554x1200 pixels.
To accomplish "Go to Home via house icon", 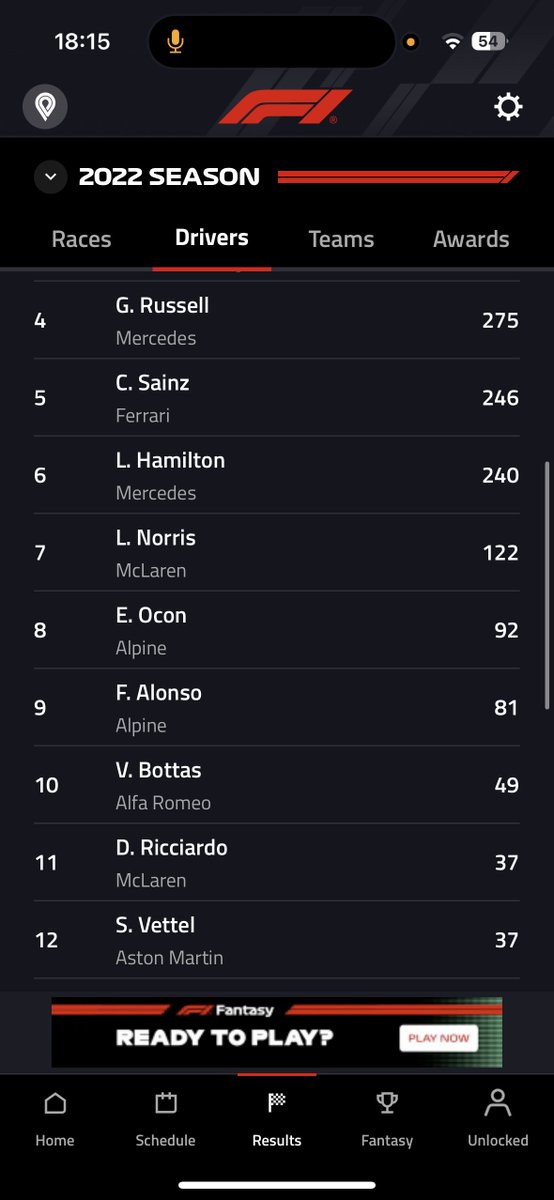I will (x=55, y=1104).
